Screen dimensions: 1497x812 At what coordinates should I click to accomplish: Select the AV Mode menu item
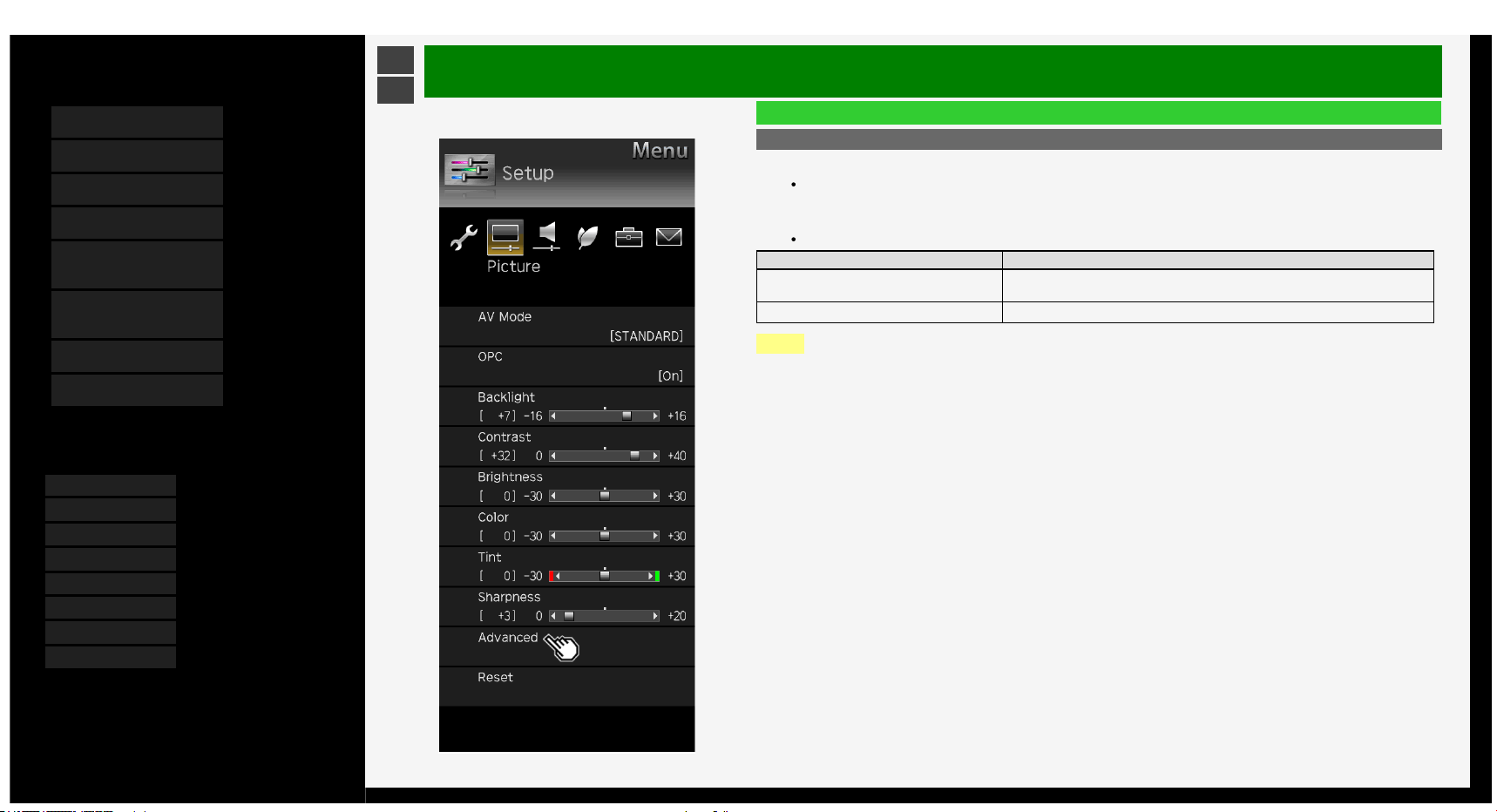566,327
